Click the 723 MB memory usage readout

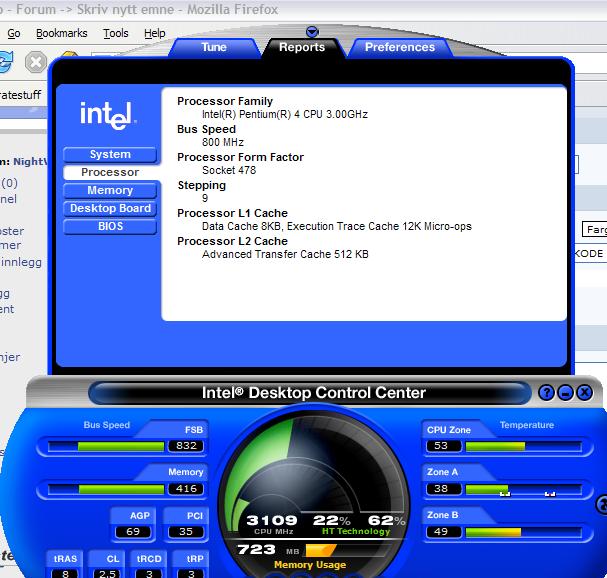(256, 549)
